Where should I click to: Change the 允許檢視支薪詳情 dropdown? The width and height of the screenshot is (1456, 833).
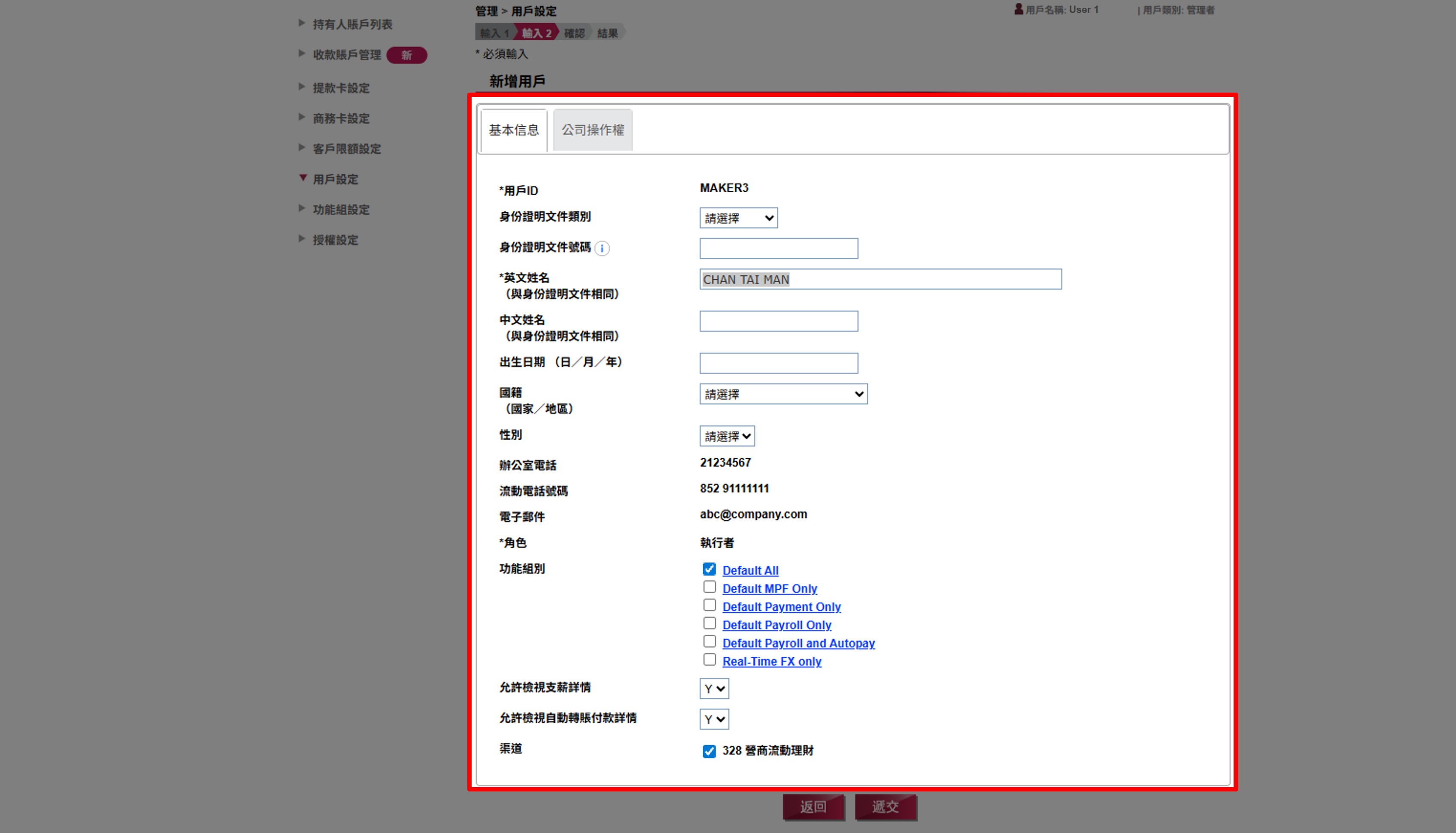click(x=713, y=689)
